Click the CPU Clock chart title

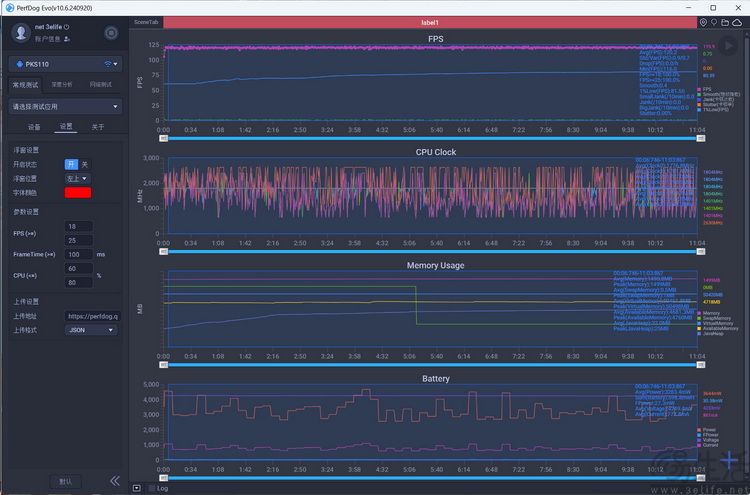point(435,152)
